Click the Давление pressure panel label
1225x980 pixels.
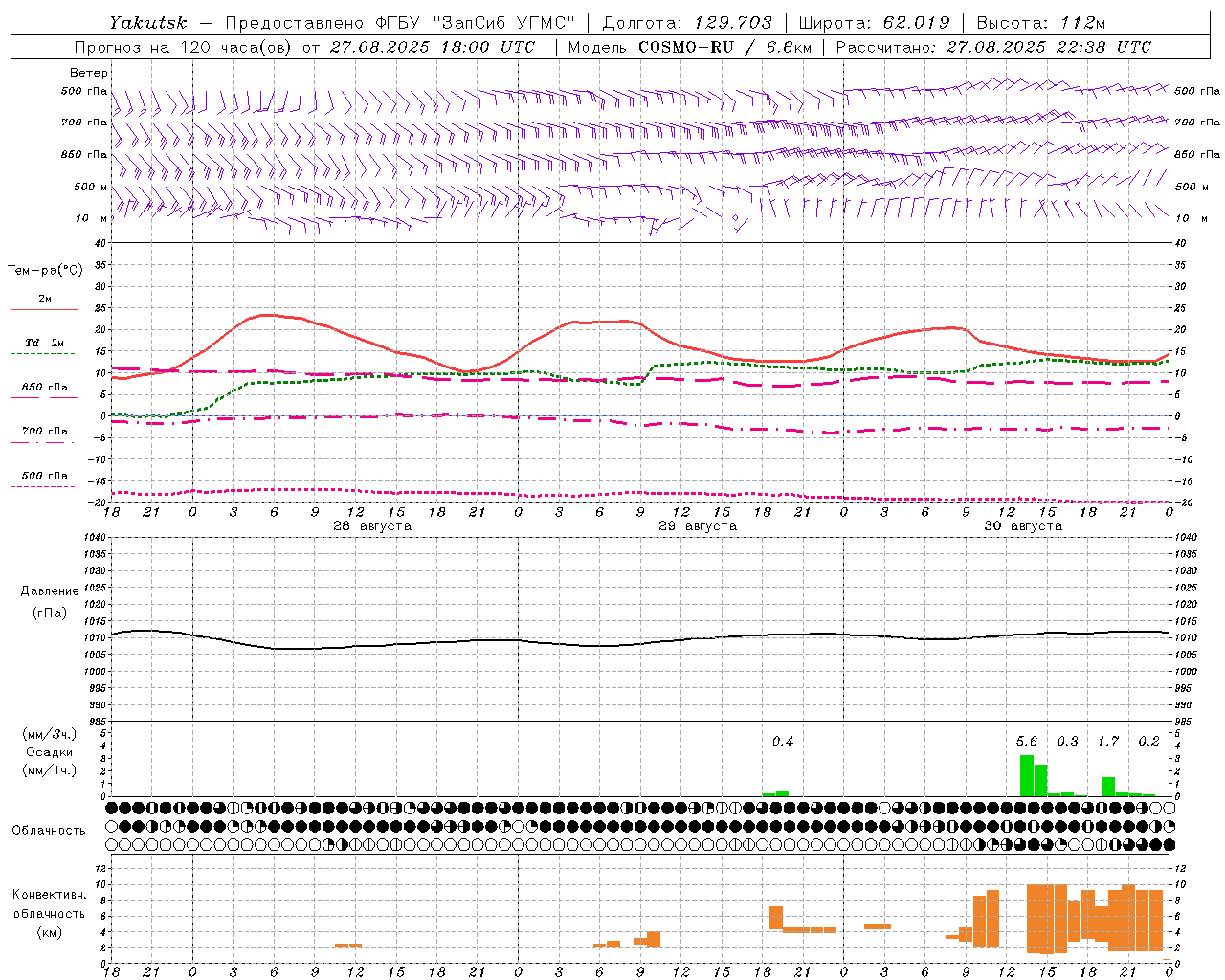[x=50, y=591]
